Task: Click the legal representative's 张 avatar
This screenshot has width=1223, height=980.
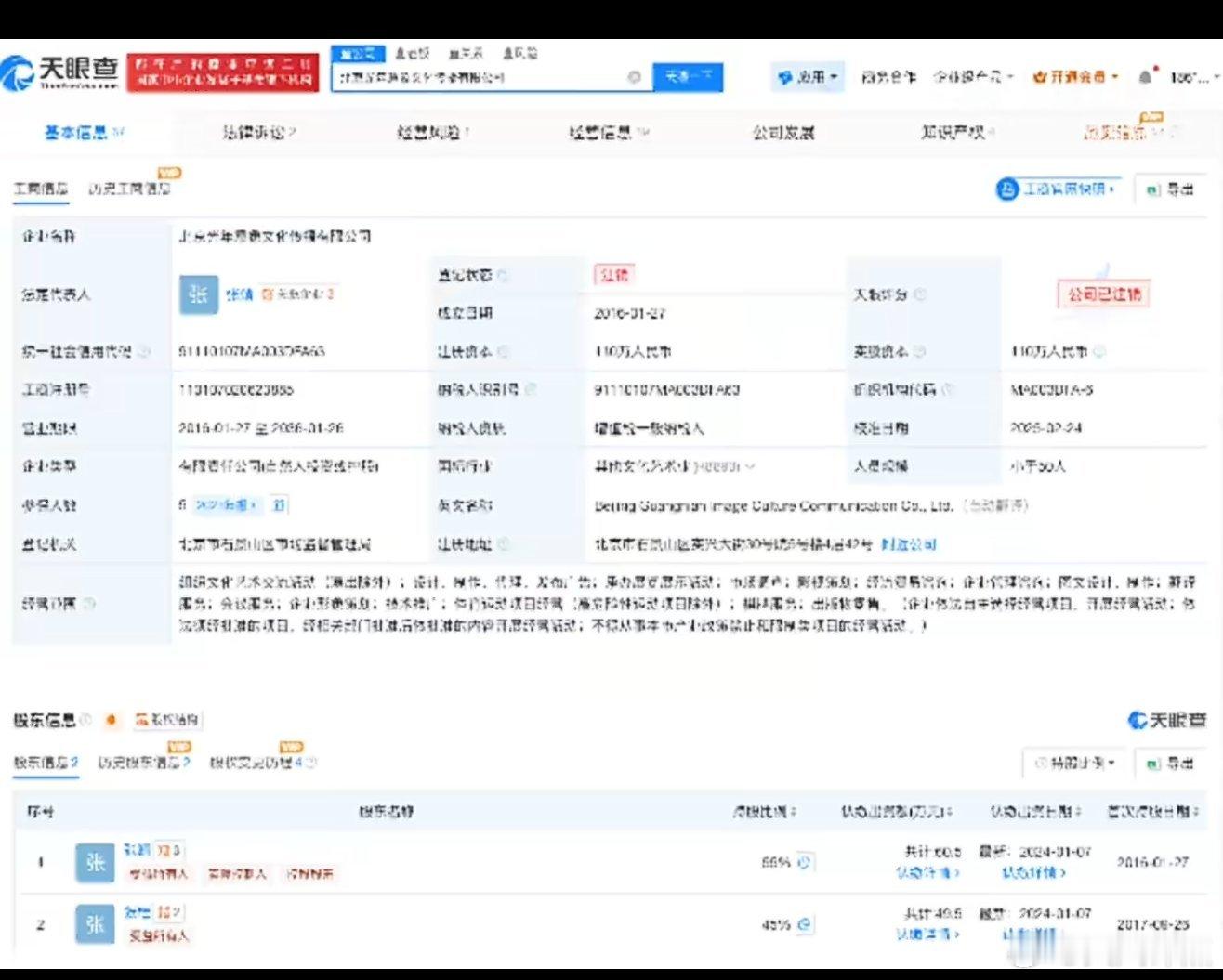Action: point(198,294)
